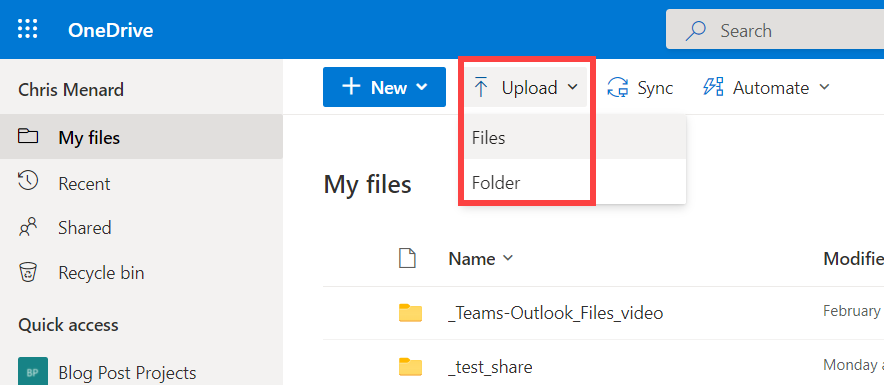The width and height of the screenshot is (884, 385).
Task: Open the _Teams-Outlook_Files_video folder
Action: pos(555,312)
